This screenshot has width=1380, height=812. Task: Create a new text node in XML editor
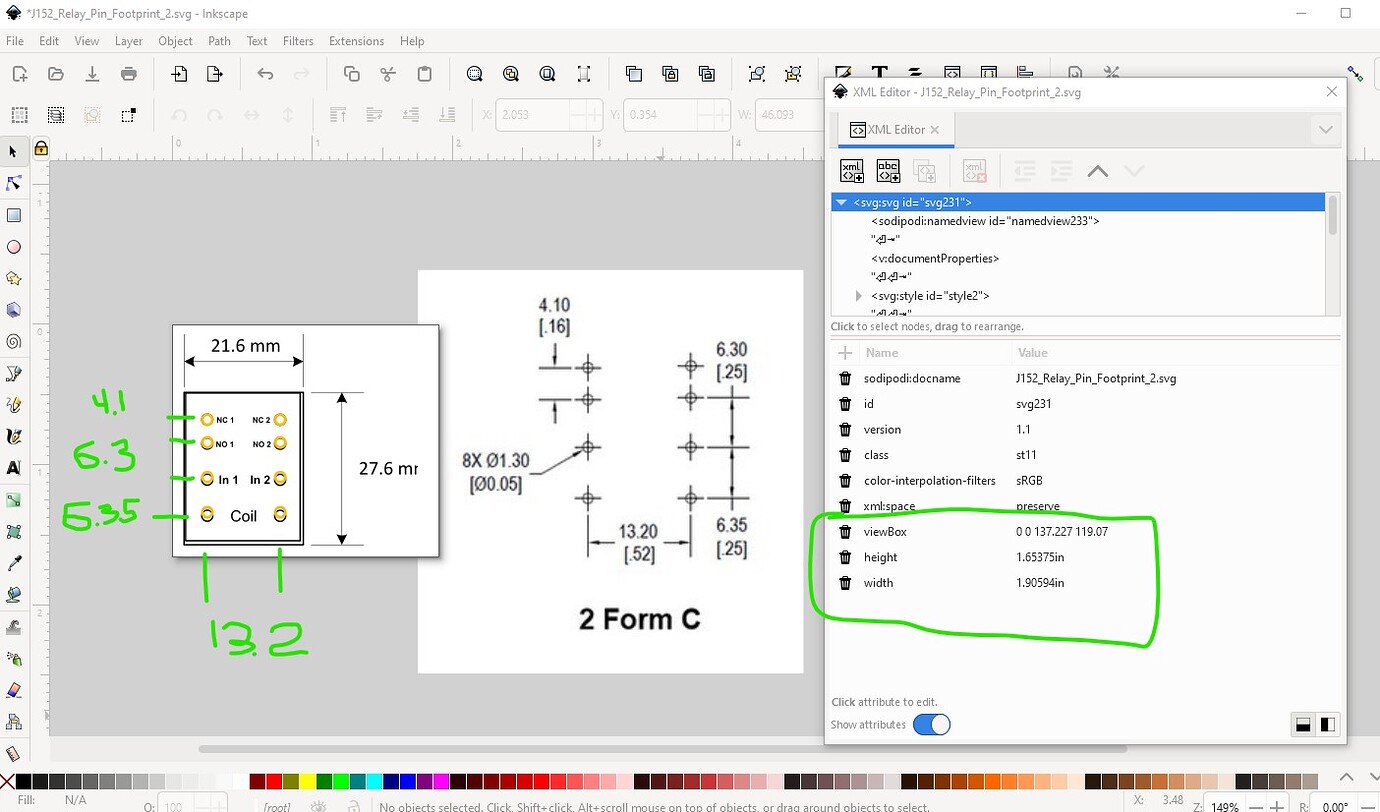tap(887, 170)
